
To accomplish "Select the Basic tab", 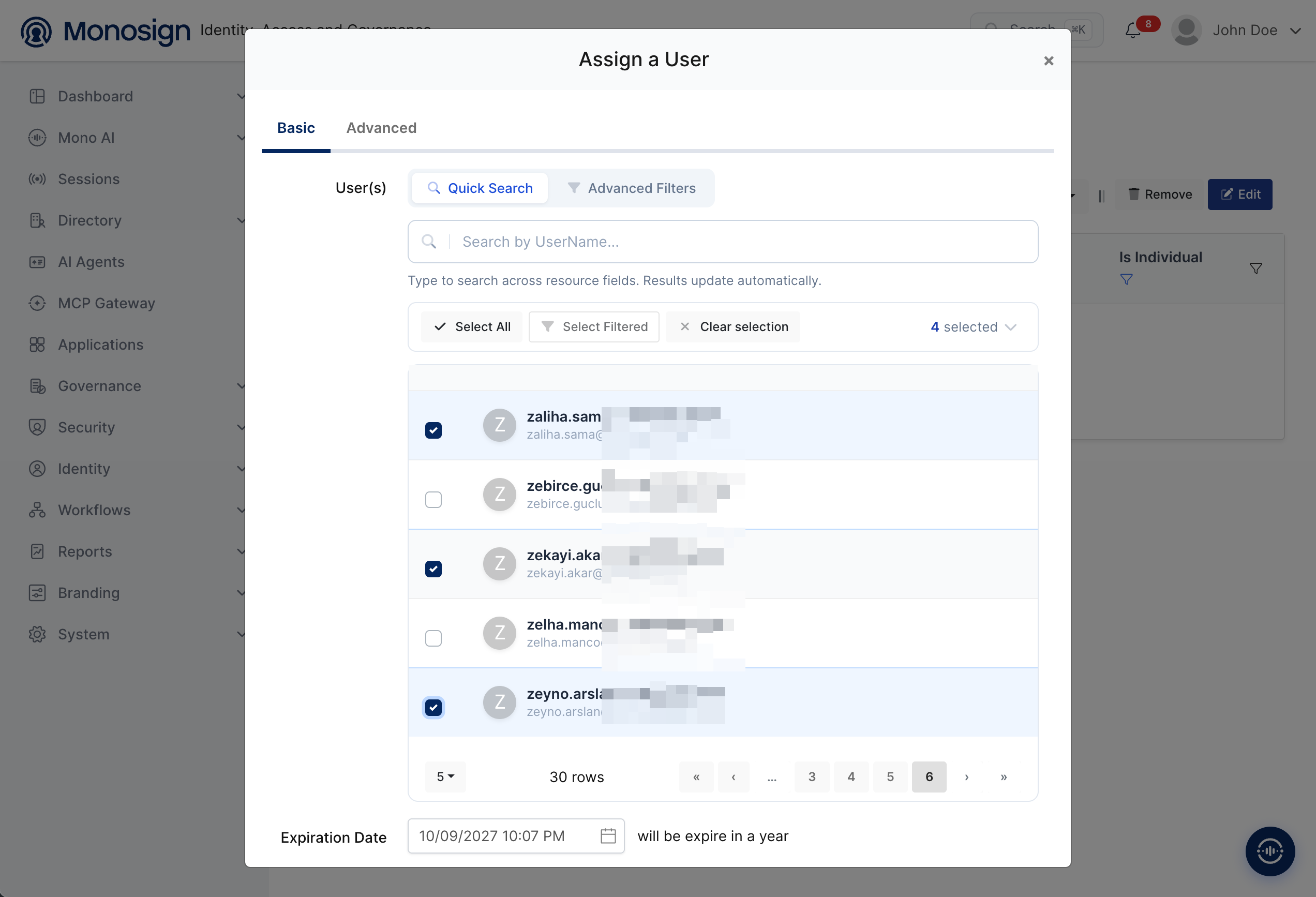I will tap(295, 128).
